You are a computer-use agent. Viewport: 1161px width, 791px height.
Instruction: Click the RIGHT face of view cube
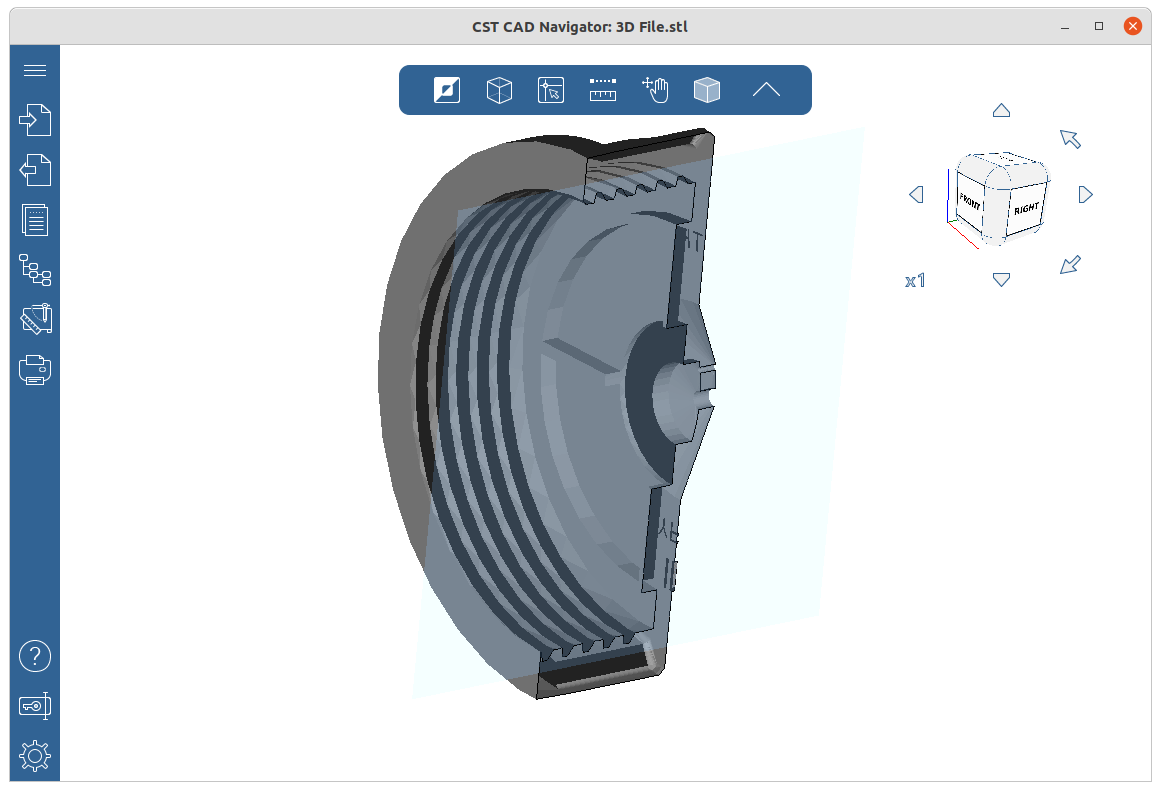click(x=1026, y=210)
